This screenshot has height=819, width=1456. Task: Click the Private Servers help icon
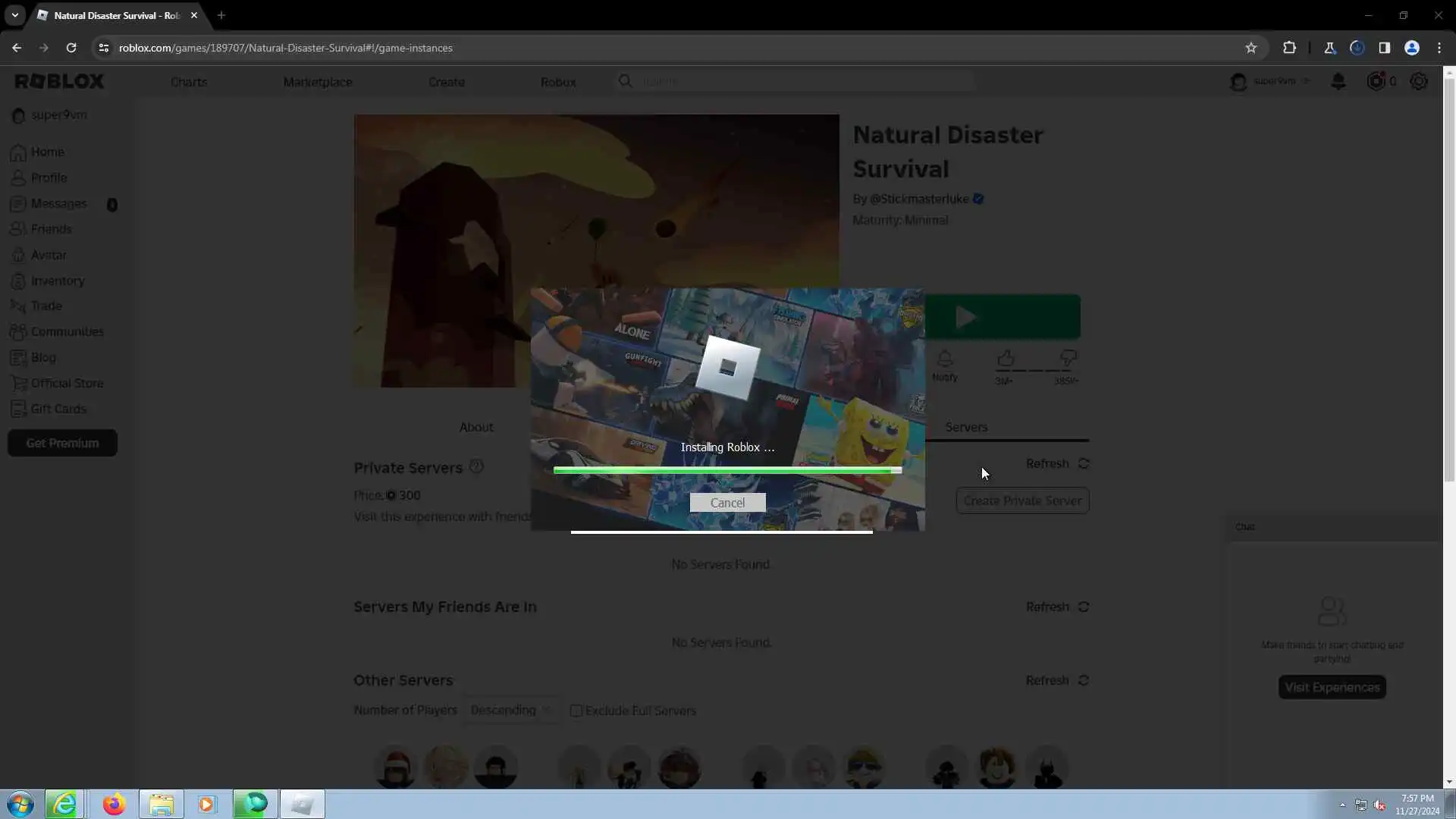(x=475, y=467)
